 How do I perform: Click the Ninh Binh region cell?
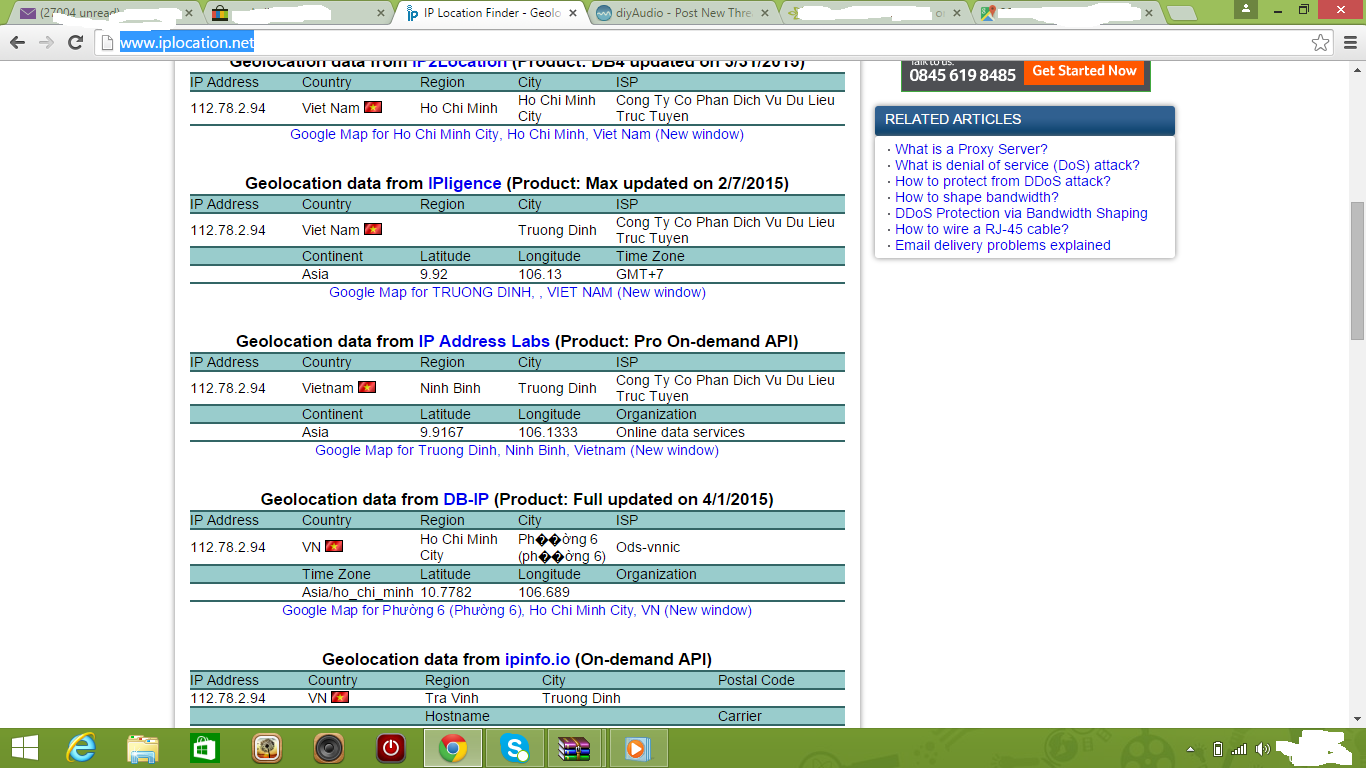450,388
